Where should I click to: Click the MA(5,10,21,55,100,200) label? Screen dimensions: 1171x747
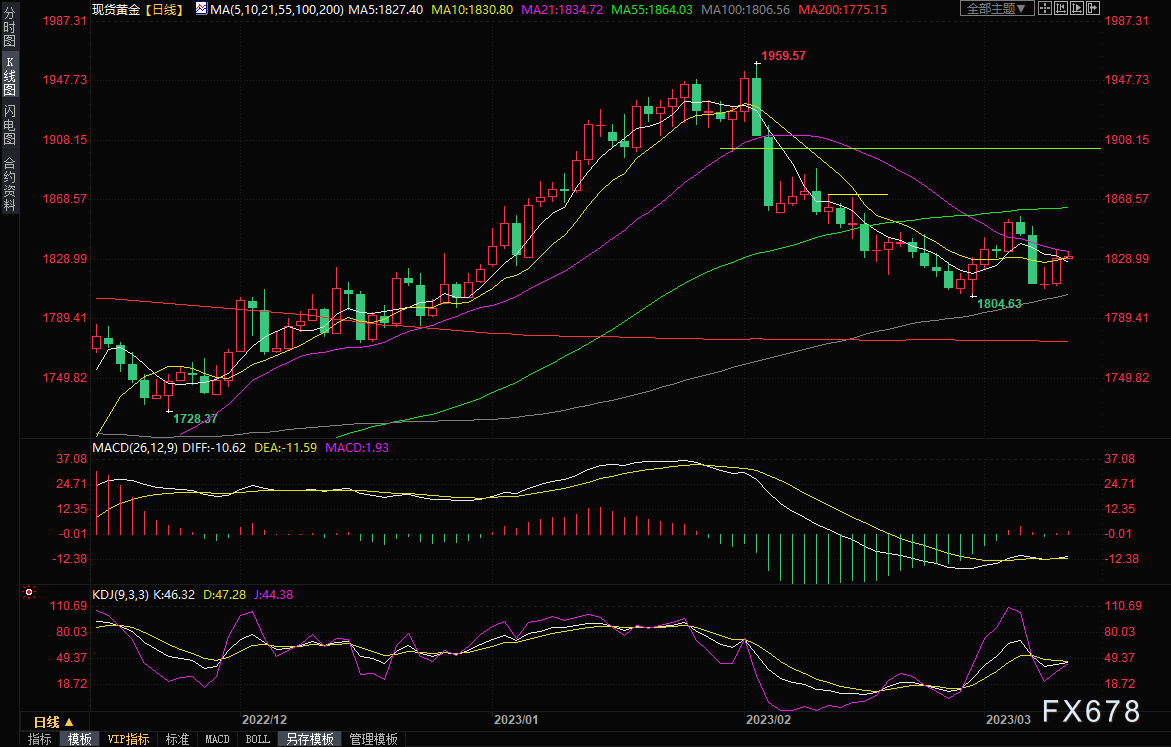[x=277, y=10]
